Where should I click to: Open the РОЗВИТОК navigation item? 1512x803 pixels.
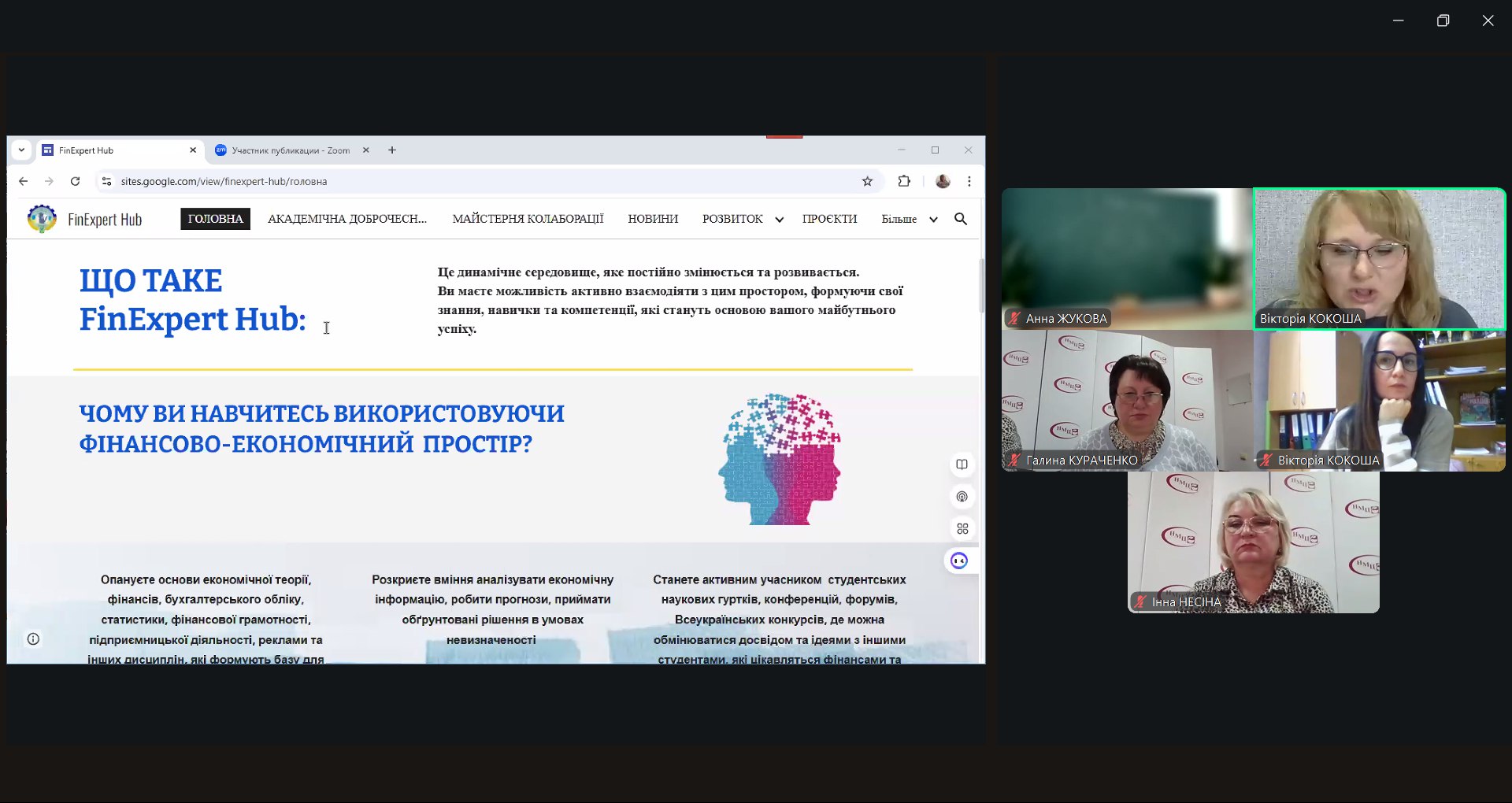tap(732, 219)
